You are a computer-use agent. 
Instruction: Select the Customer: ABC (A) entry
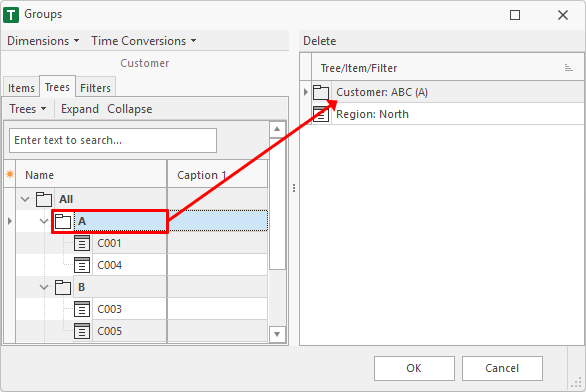(x=448, y=92)
